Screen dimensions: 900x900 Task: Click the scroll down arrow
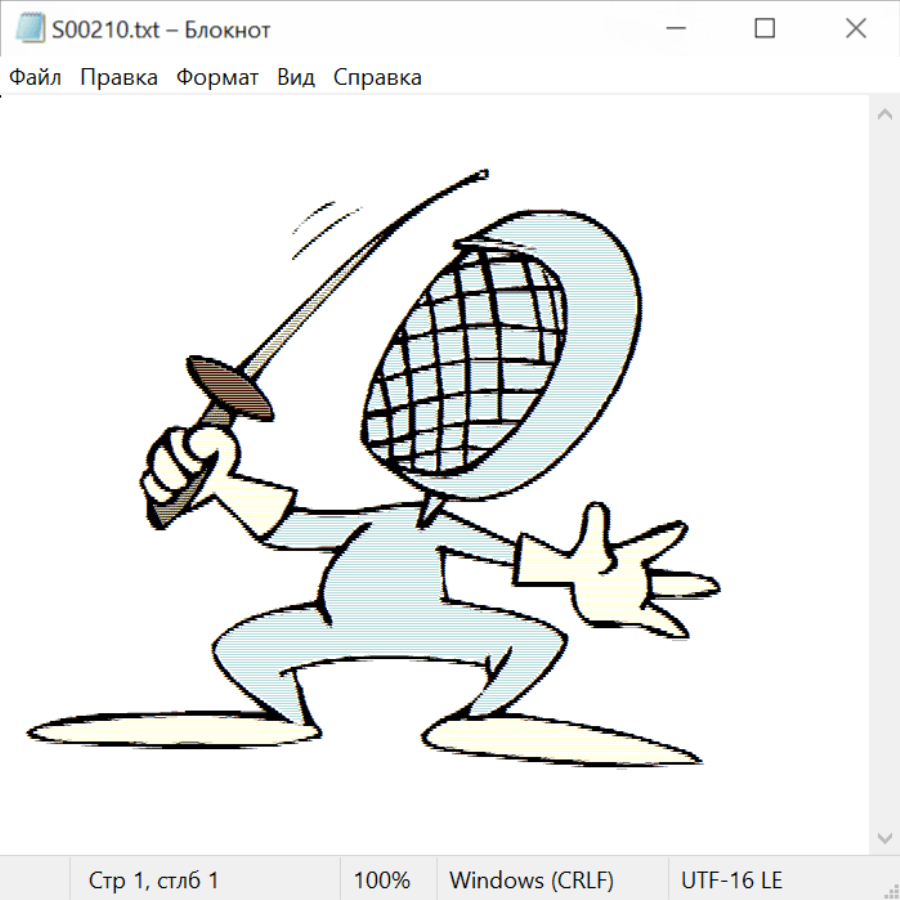coord(884,837)
